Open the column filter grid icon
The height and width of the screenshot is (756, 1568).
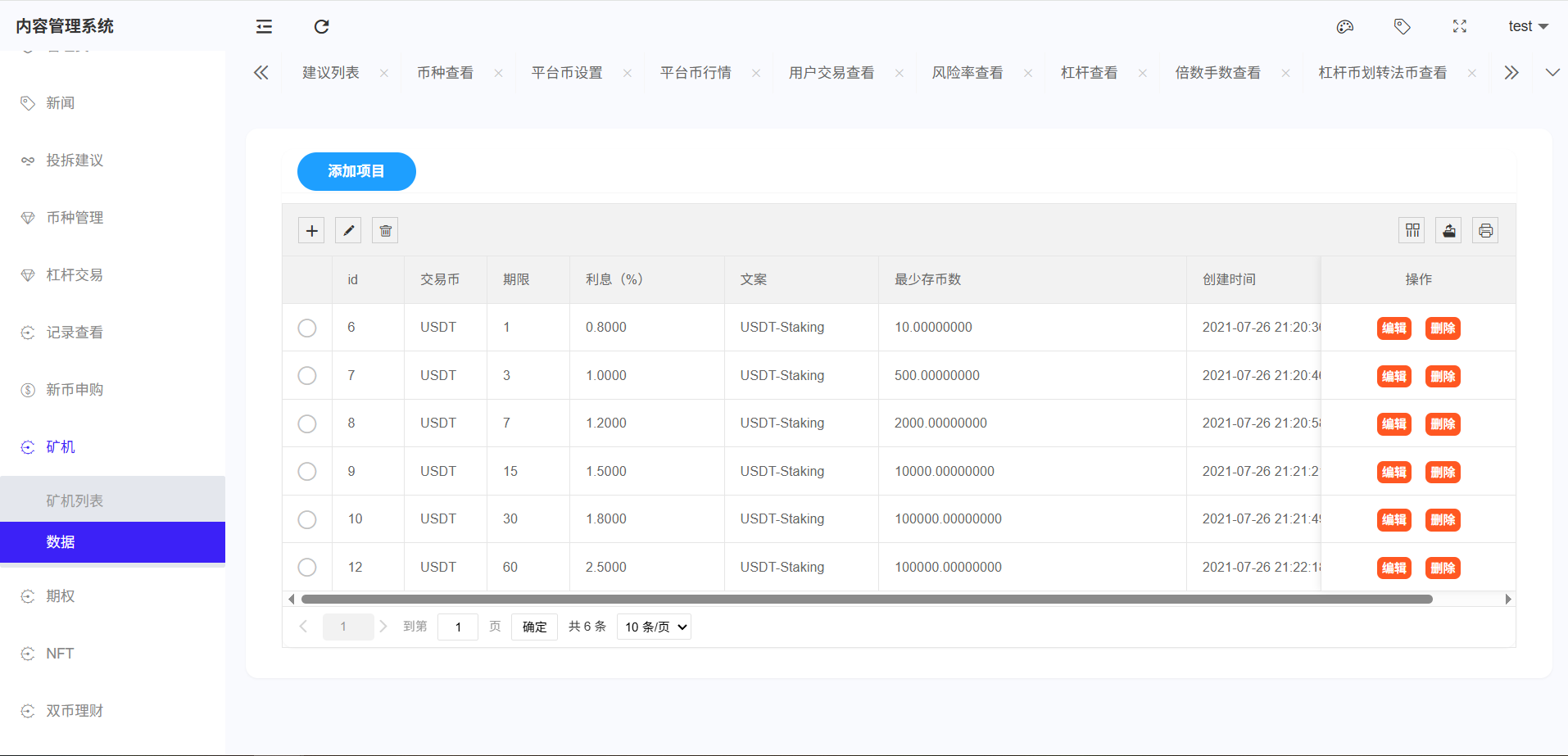pos(1412,231)
